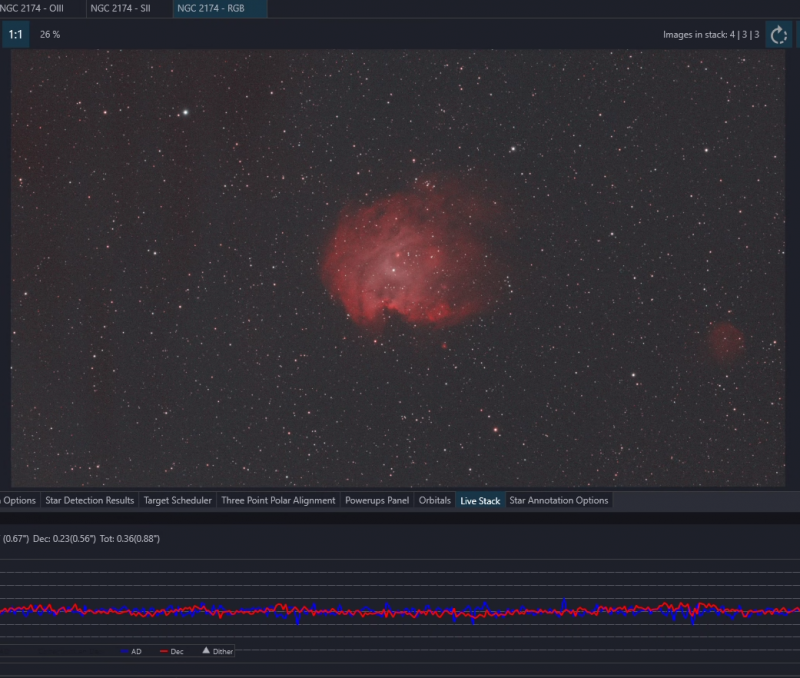Toggle the 1:1 zoom button
The width and height of the screenshot is (800, 678).
(x=15, y=35)
